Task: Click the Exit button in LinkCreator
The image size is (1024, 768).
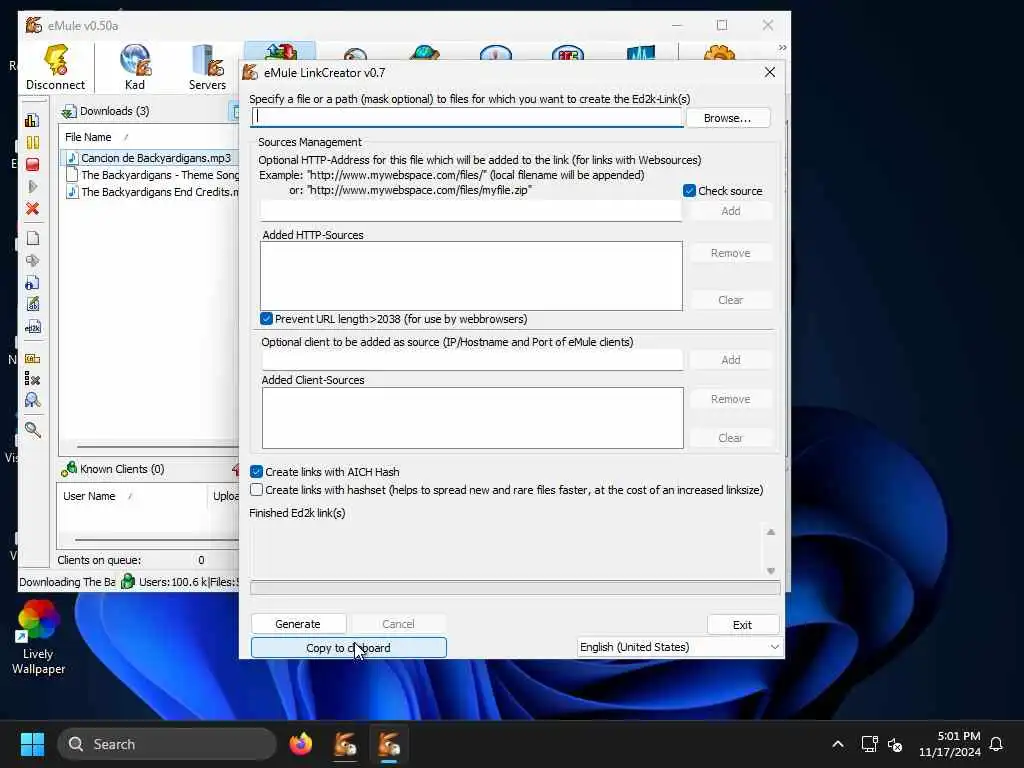Action: point(743,625)
